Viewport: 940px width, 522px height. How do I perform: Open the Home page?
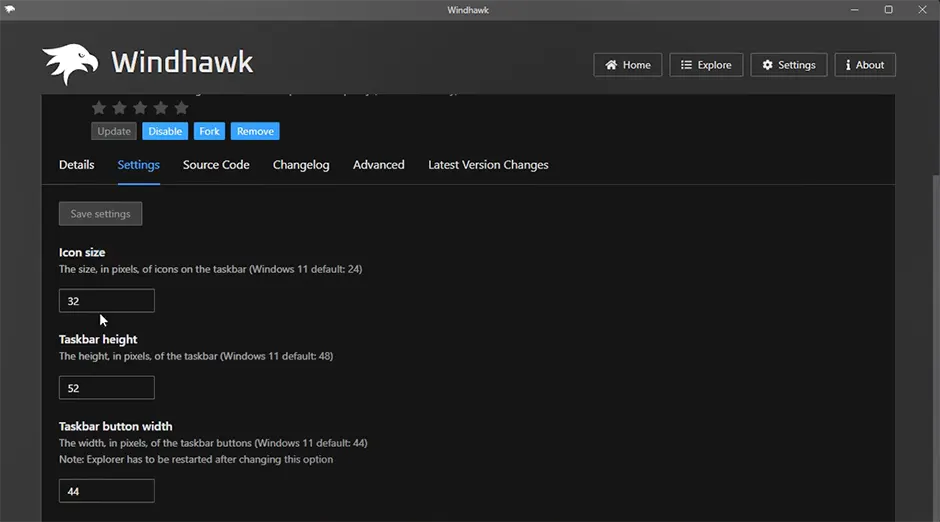pos(627,65)
